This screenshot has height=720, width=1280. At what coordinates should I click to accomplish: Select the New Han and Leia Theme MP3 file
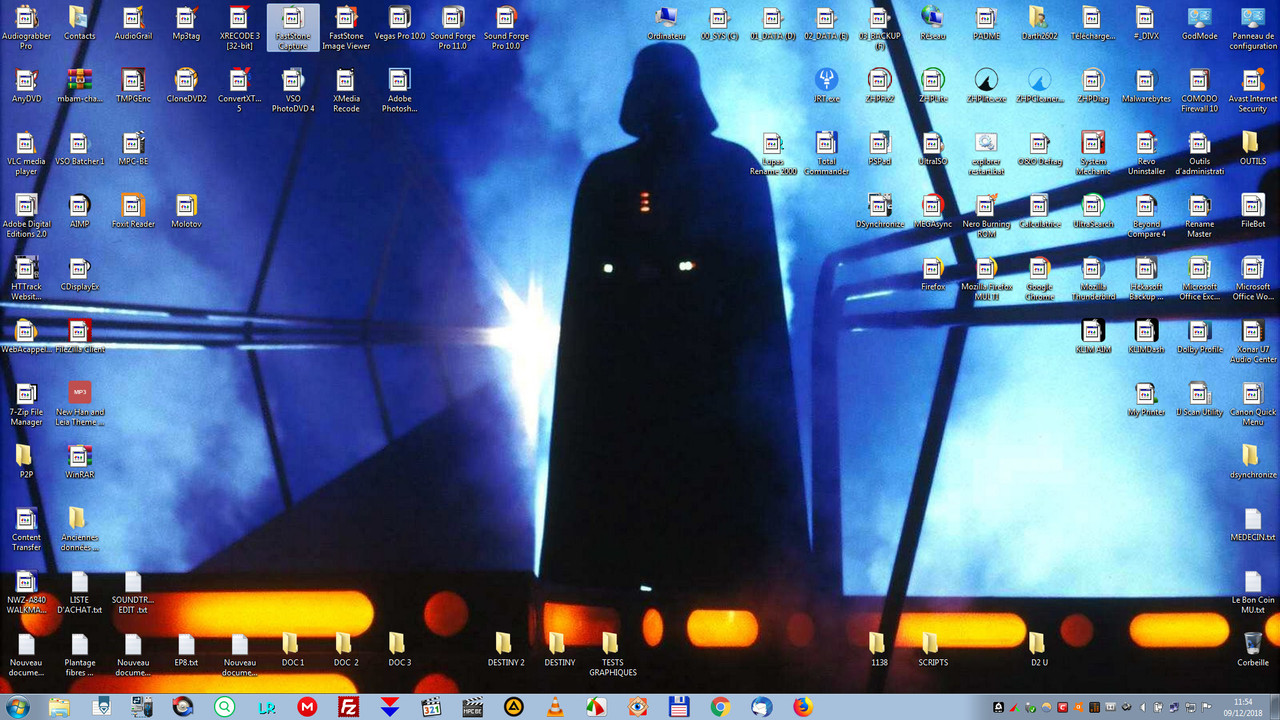point(79,404)
